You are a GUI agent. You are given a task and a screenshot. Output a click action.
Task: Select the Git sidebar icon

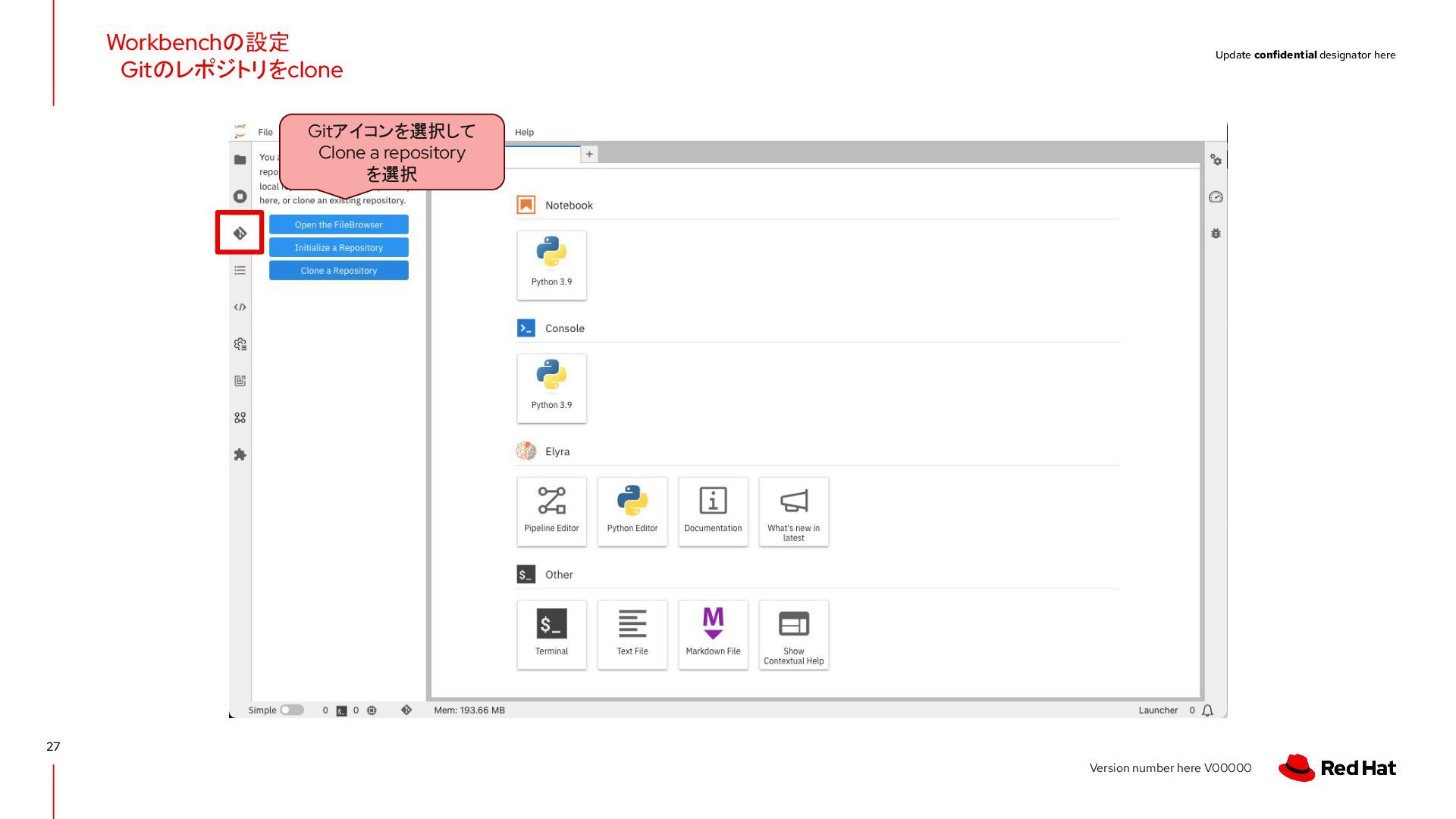pos(240,233)
